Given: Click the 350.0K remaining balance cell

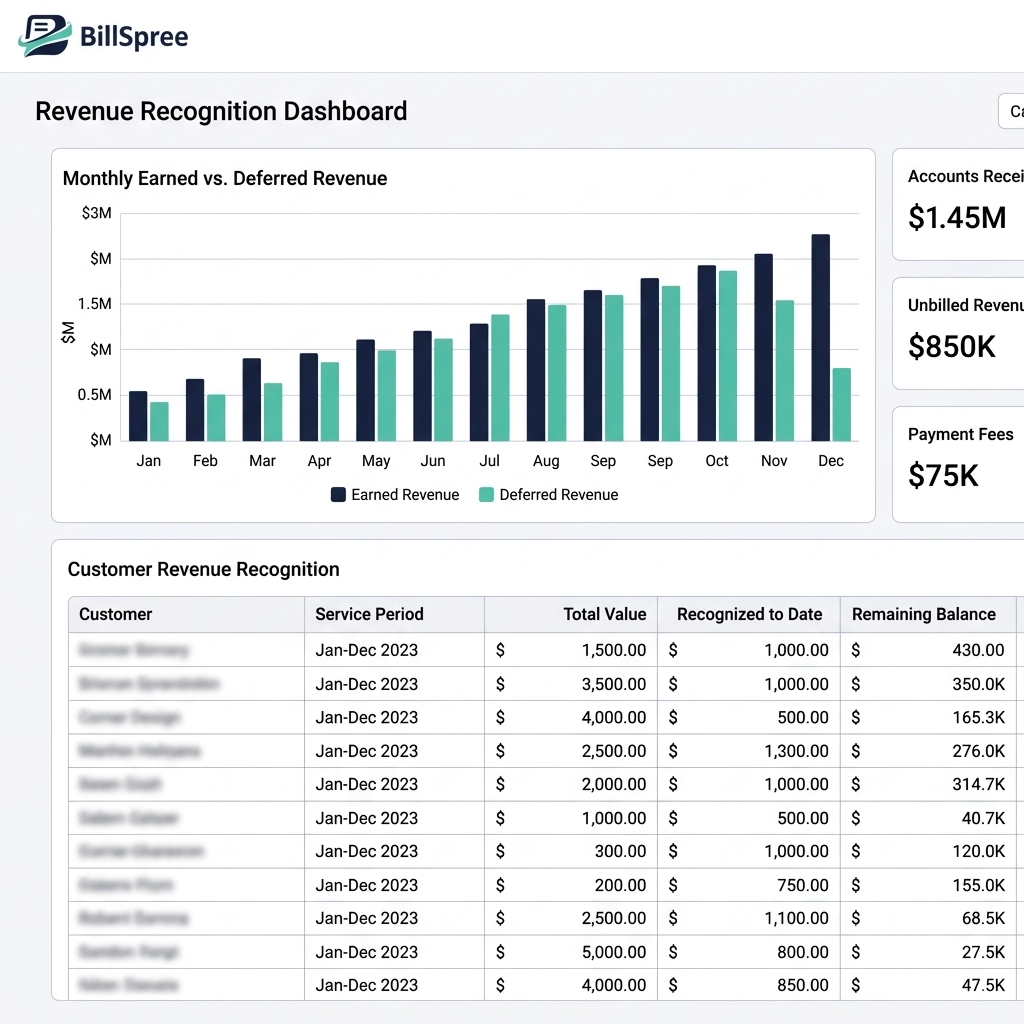Looking at the screenshot, I should coord(928,684).
